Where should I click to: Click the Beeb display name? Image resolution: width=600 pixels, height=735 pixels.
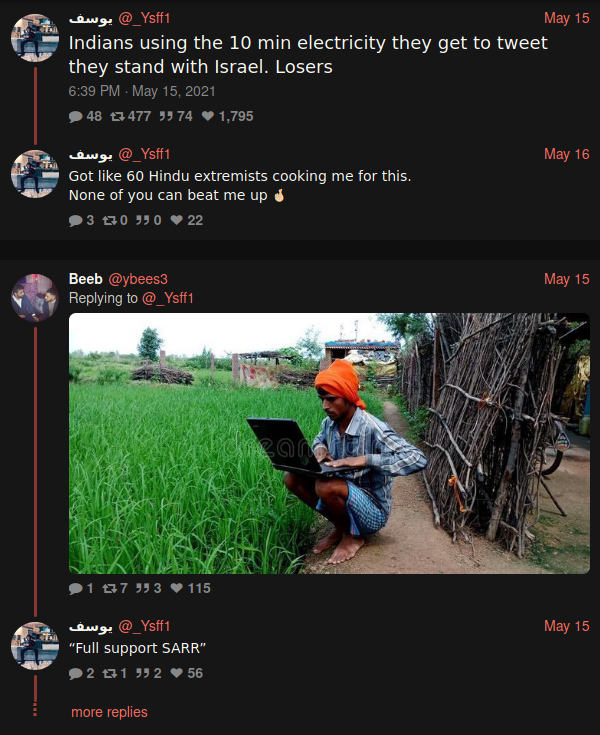pos(85,279)
